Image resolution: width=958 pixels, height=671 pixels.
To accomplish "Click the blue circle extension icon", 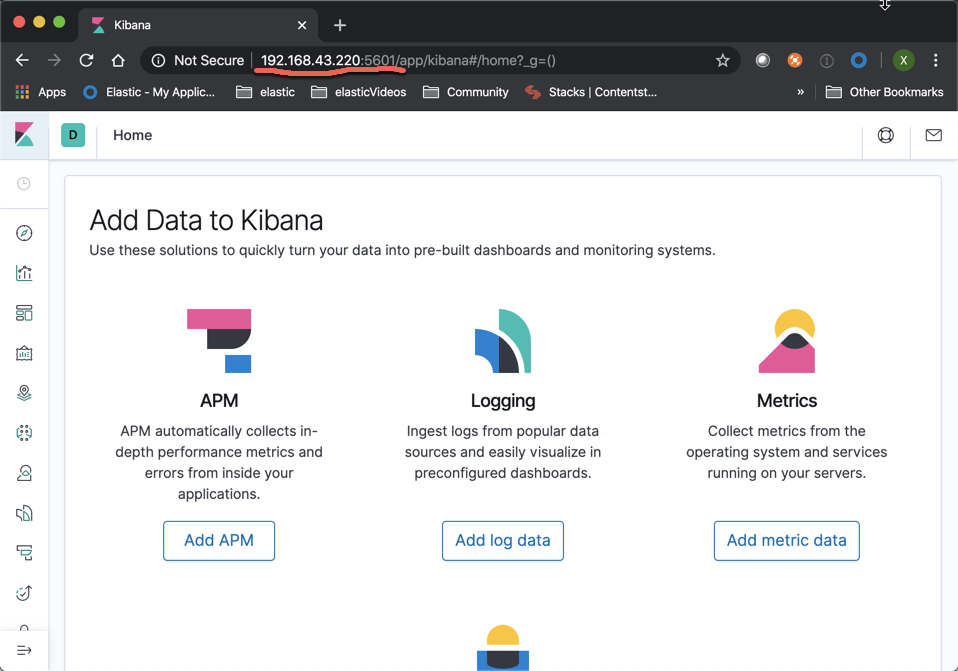I will tap(858, 60).
